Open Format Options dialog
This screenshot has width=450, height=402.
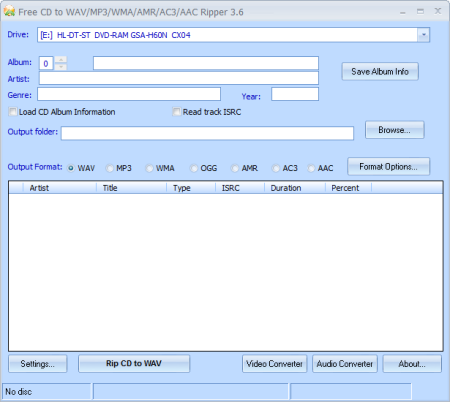coord(389,166)
